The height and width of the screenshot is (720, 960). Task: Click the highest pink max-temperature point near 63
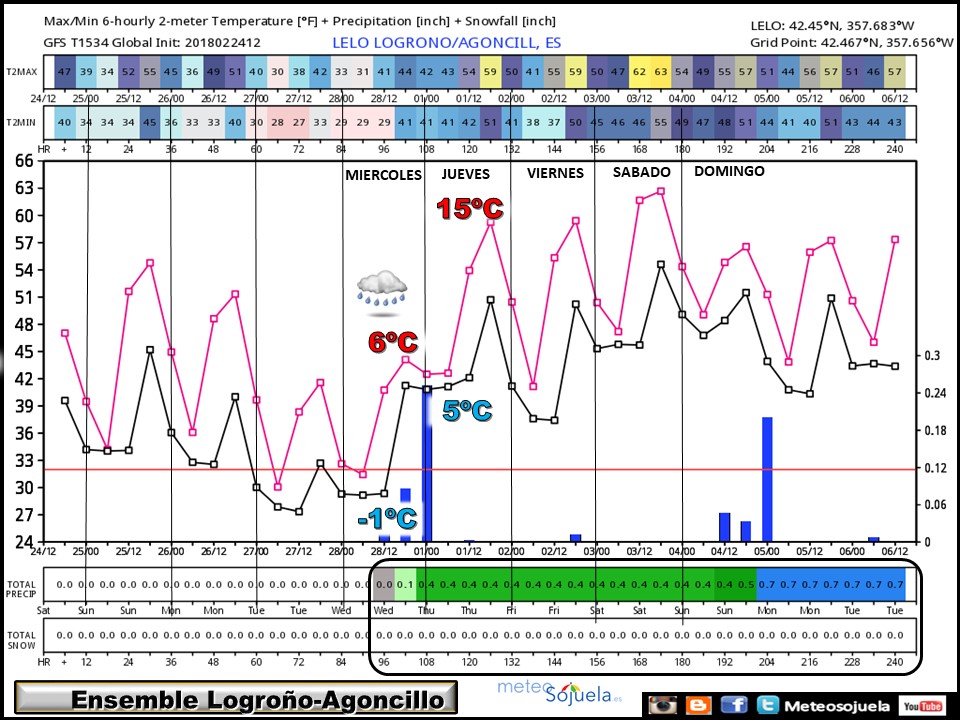pyautogui.click(x=661, y=192)
